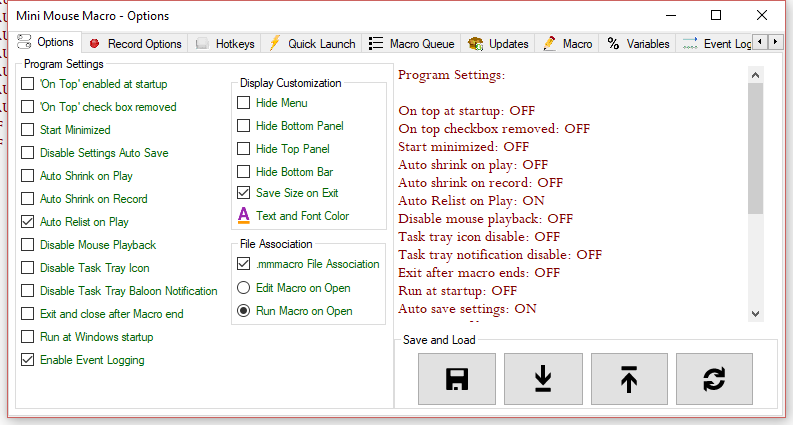Maximize the Mini Mouse Macro Options window
This screenshot has height=425, width=793.
pos(716,15)
